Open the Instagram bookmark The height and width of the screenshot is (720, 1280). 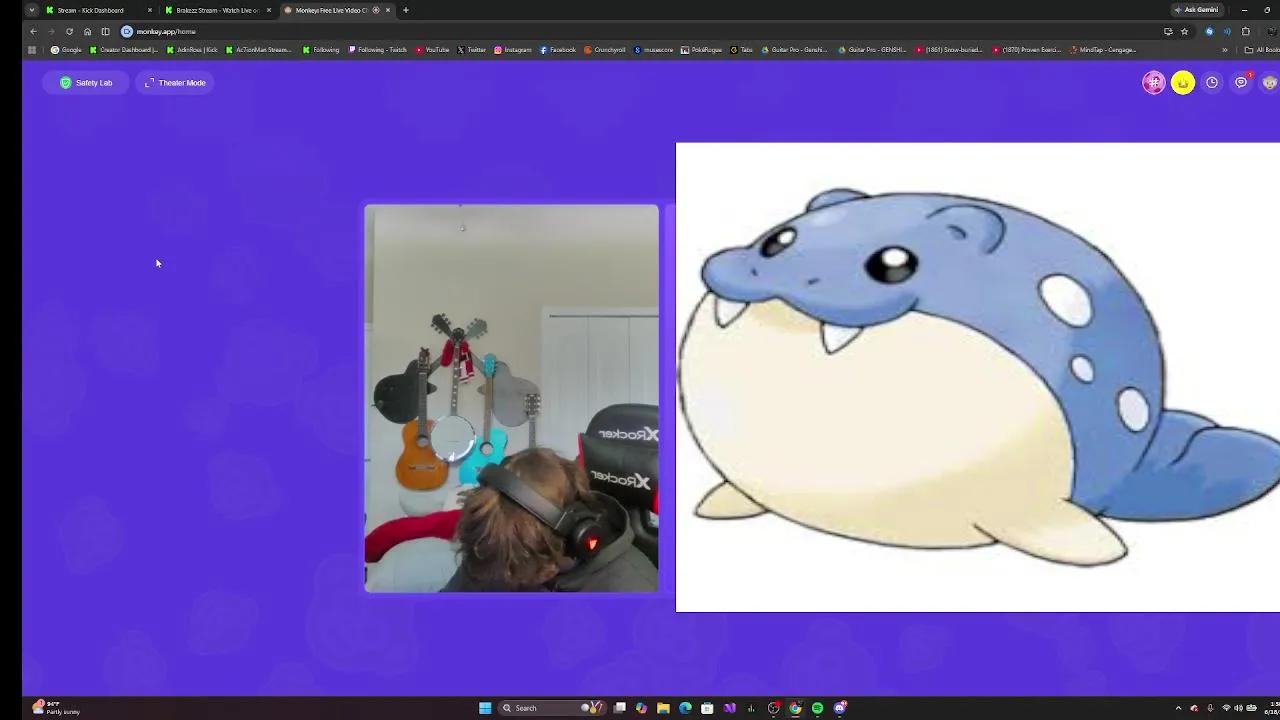513,50
